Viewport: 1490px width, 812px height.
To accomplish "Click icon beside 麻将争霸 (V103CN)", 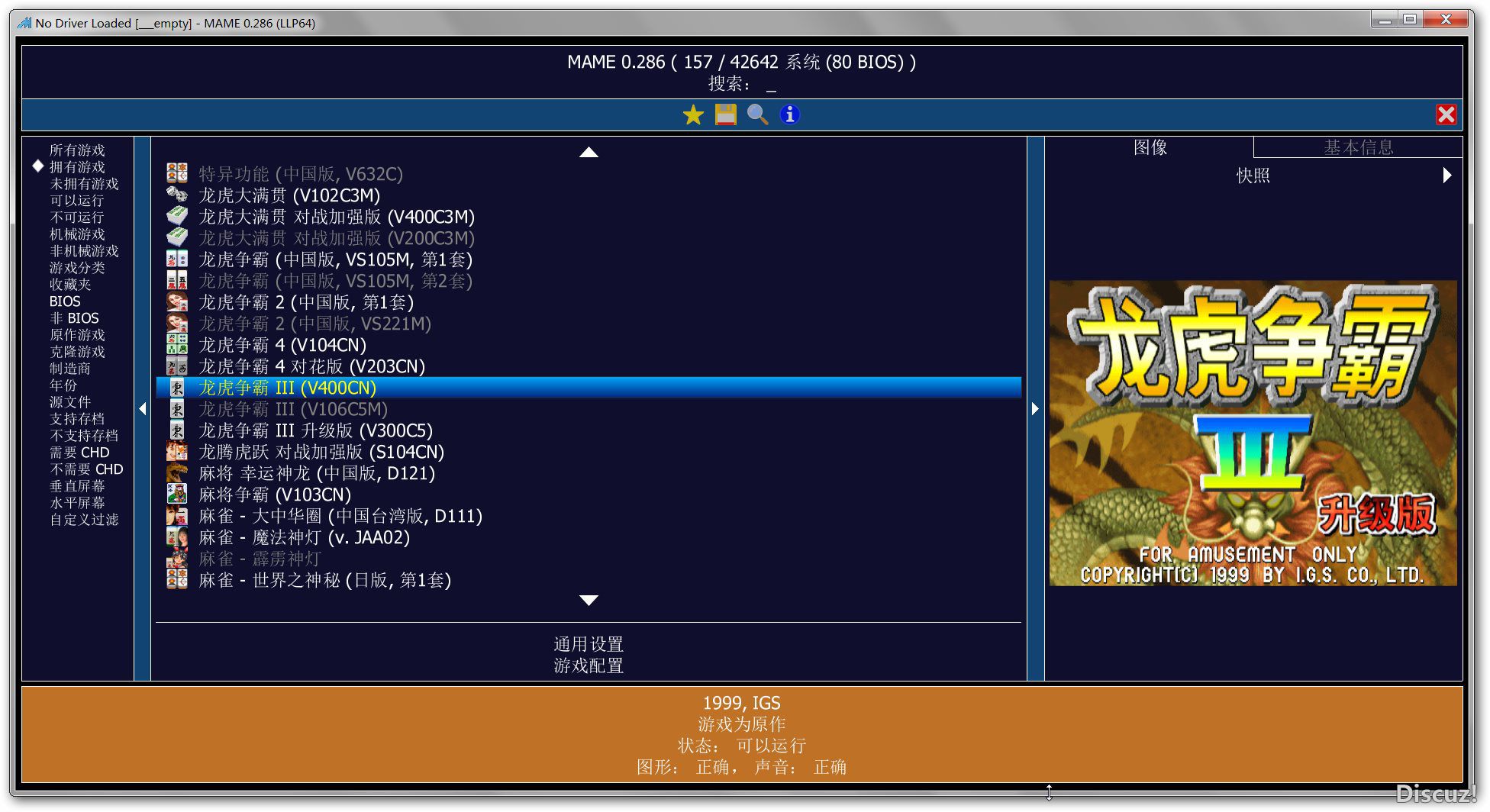I will pyautogui.click(x=177, y=495).
